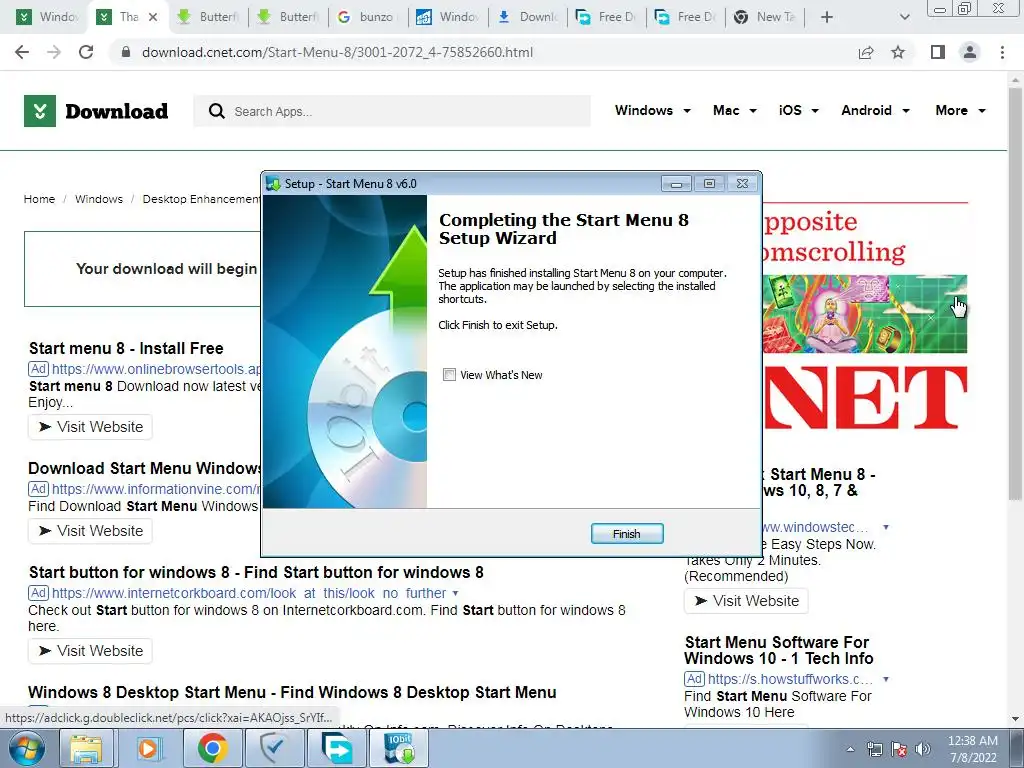Switch to the first 'Butterf' tab
This screenshot has width=1024, height=768.
click(x=208, y=17)
